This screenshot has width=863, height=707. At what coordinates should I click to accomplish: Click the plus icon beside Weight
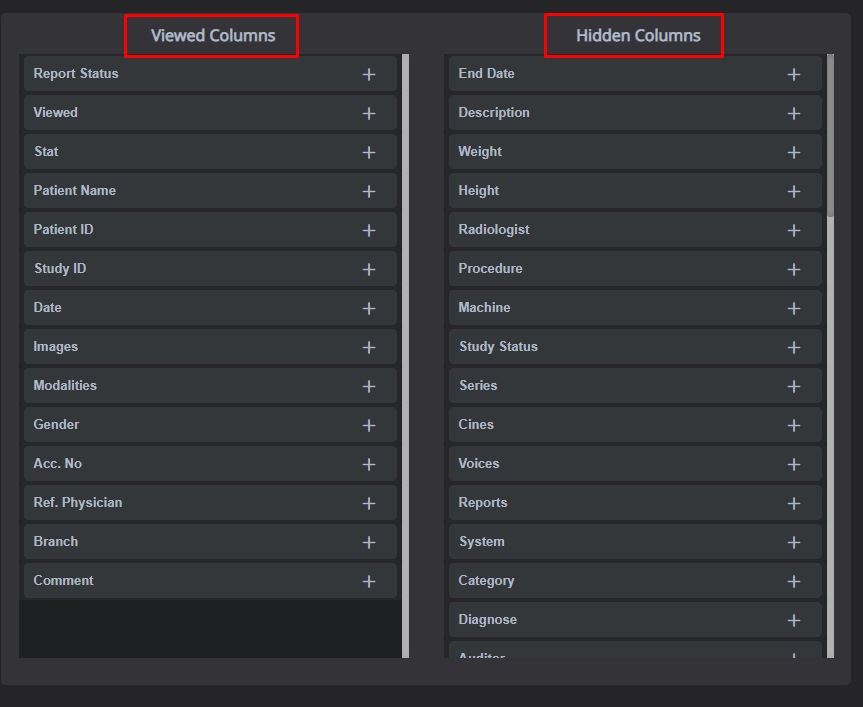click(794, 152)
